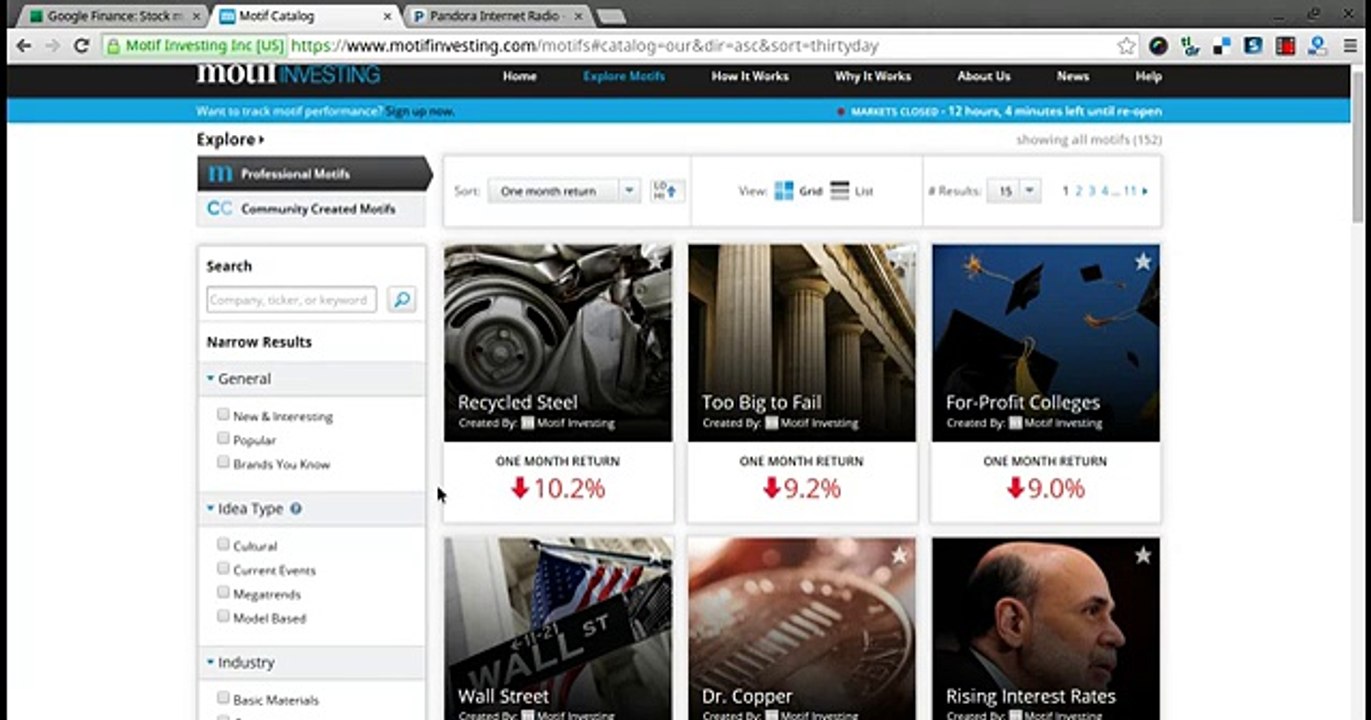Open the Chrome hamburger menu
The image size is (1371, 720).
coord(1348,46)
